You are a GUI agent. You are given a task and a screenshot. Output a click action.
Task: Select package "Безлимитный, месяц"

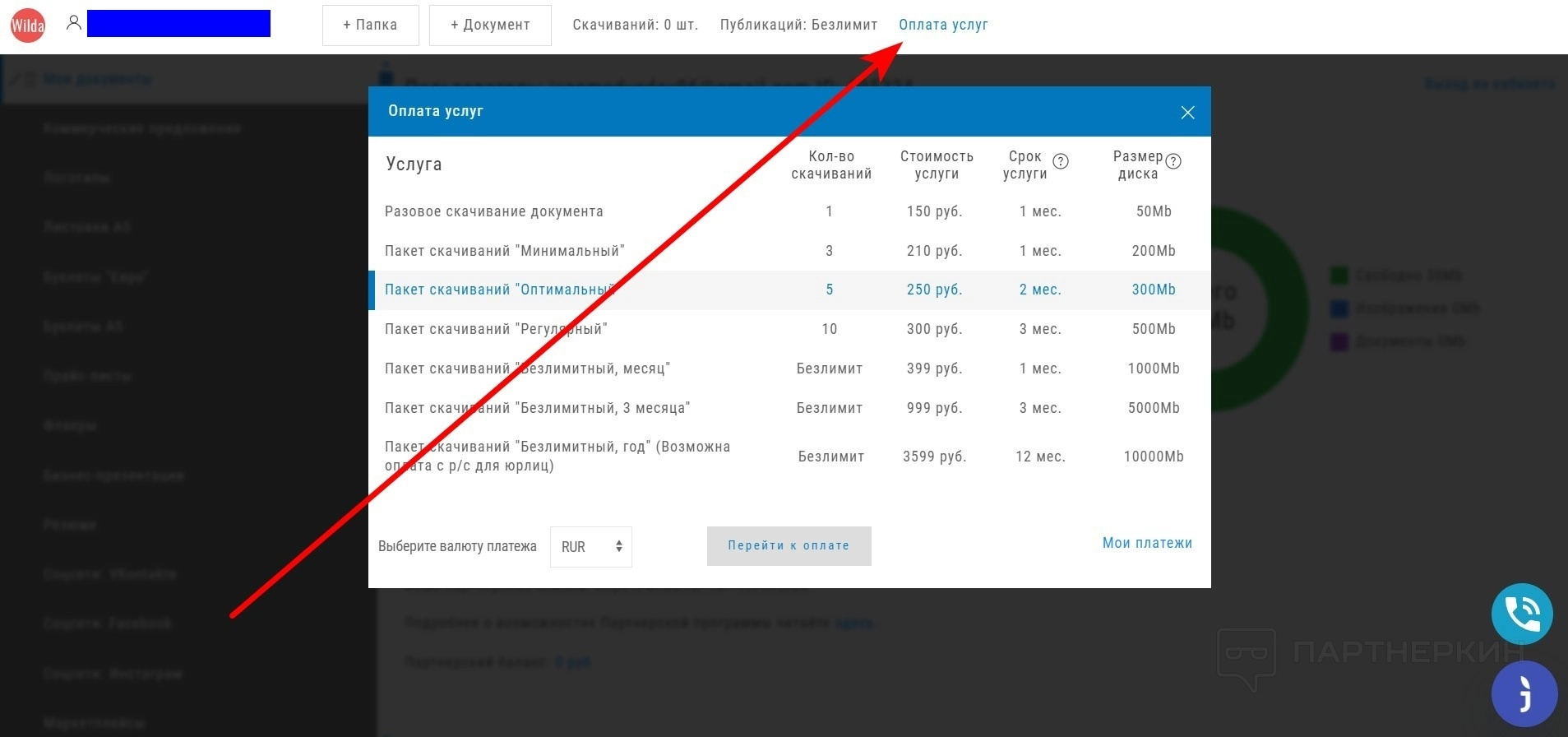pos(789,368)
